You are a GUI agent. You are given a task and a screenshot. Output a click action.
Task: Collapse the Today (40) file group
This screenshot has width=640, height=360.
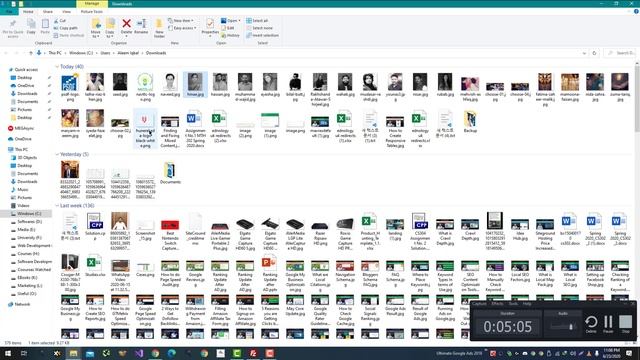(x=57, y=67)
